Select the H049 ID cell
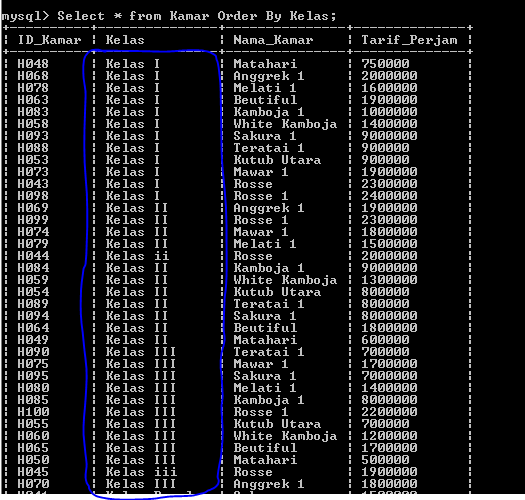 (x=33, y=340)
